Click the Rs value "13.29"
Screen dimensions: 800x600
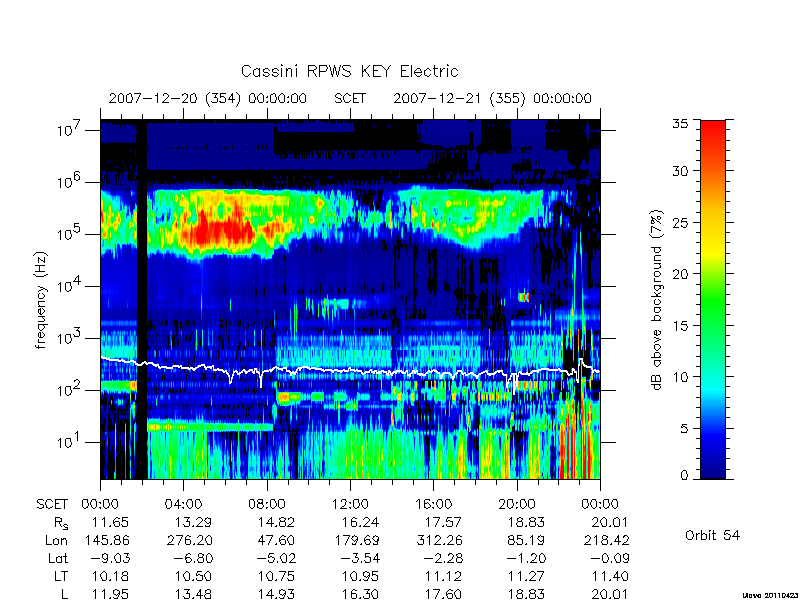(193, 522)
